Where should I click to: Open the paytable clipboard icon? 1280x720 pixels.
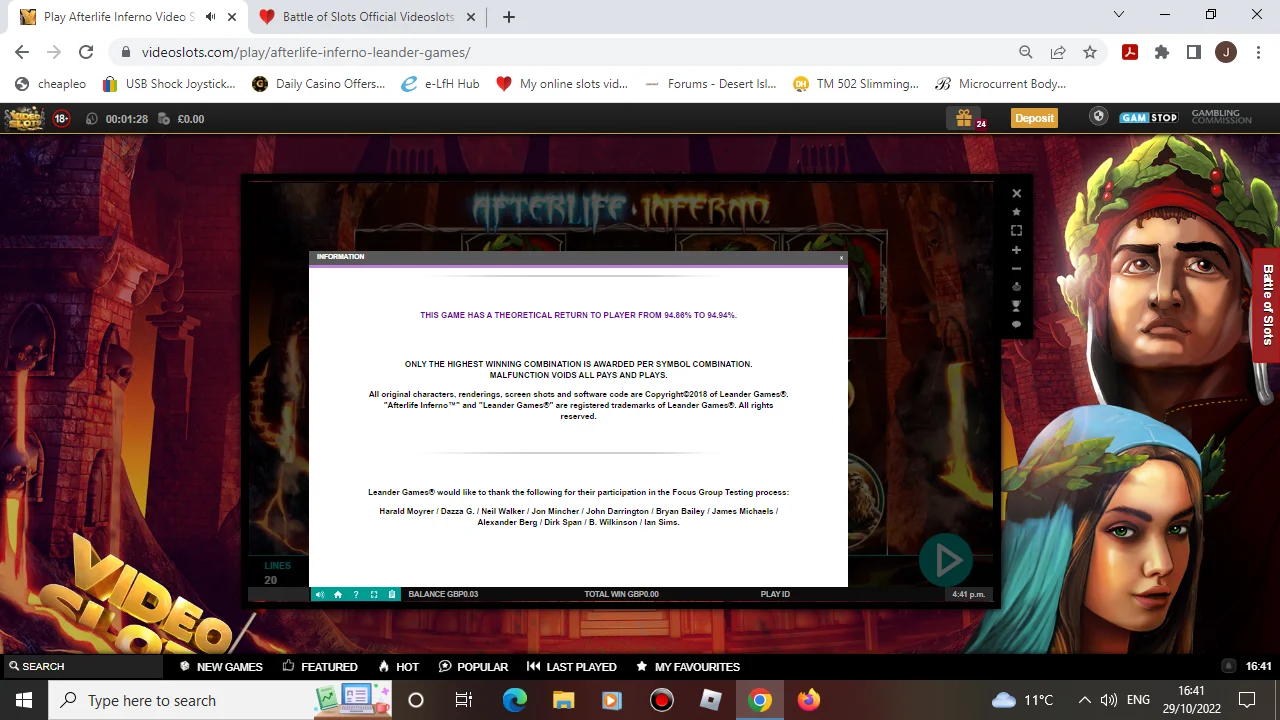392,594
